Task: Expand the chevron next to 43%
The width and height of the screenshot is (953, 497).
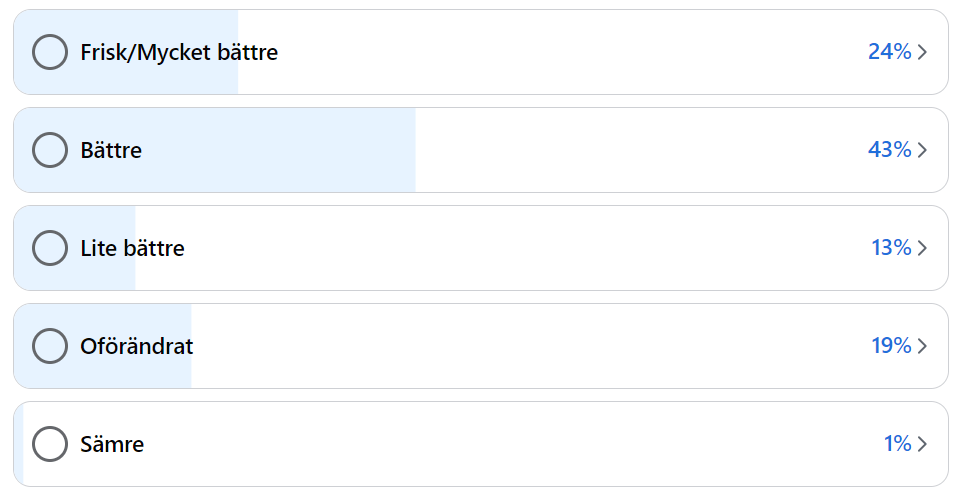Action: pyautogui.click(x=922, y=150)
